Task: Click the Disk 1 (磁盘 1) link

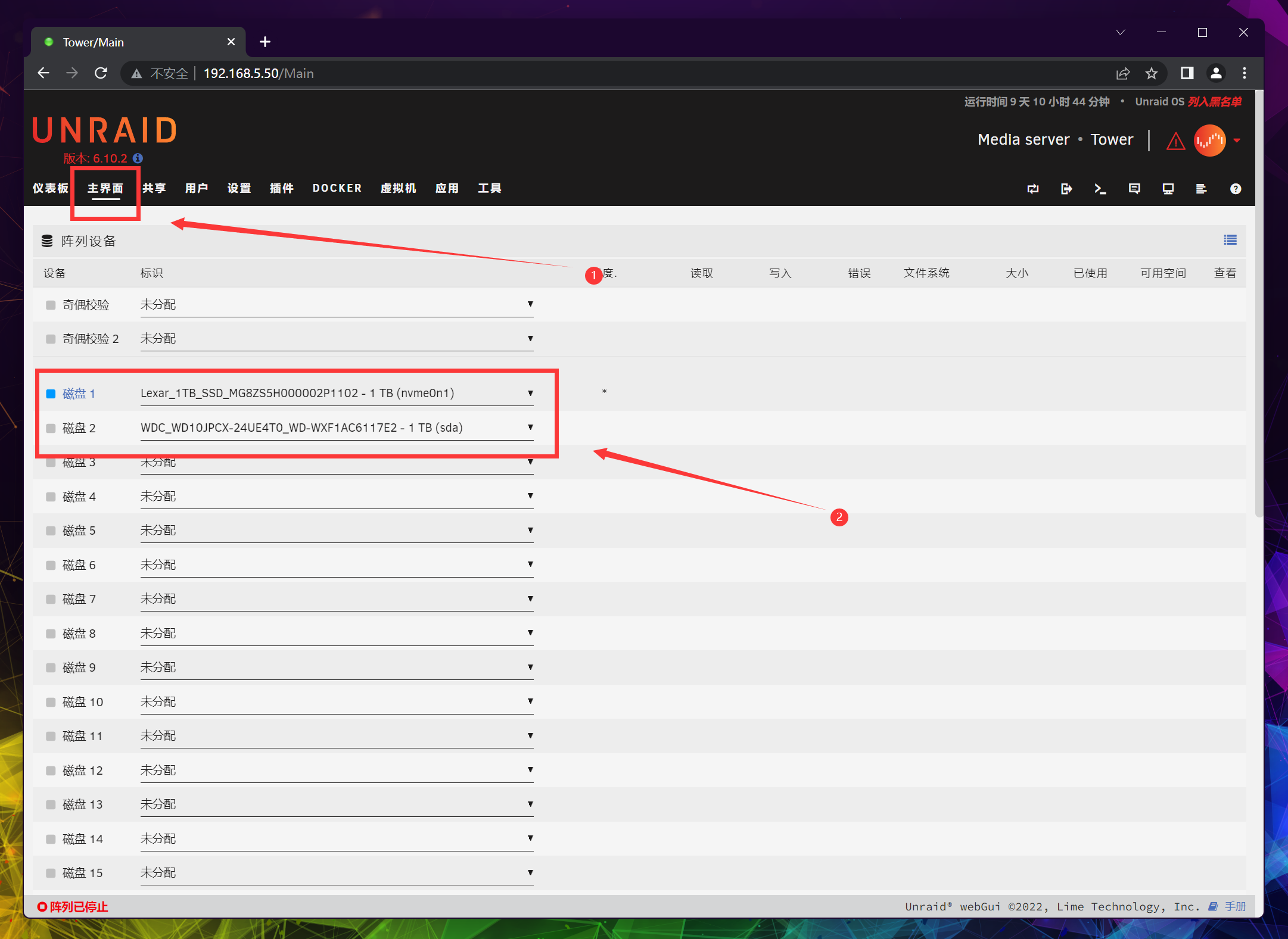Action: click(x=79, y=394)
